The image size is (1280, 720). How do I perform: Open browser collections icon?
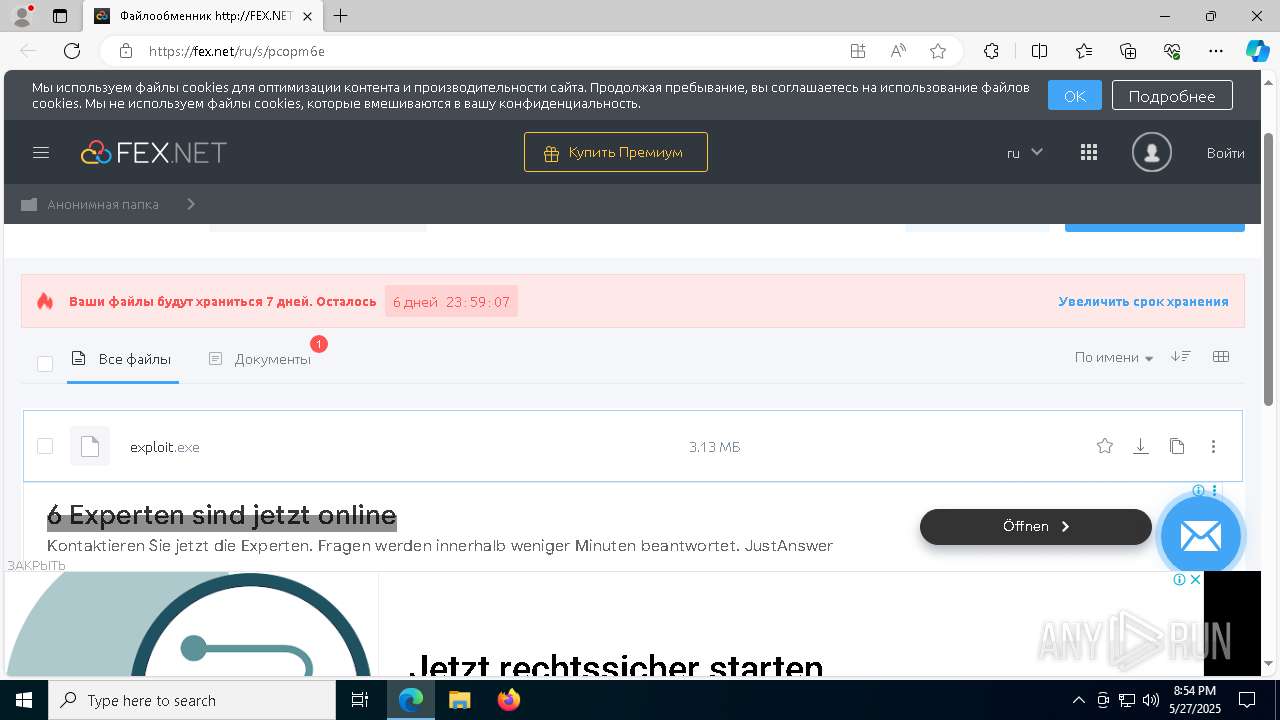click(x=1128, y=51)
